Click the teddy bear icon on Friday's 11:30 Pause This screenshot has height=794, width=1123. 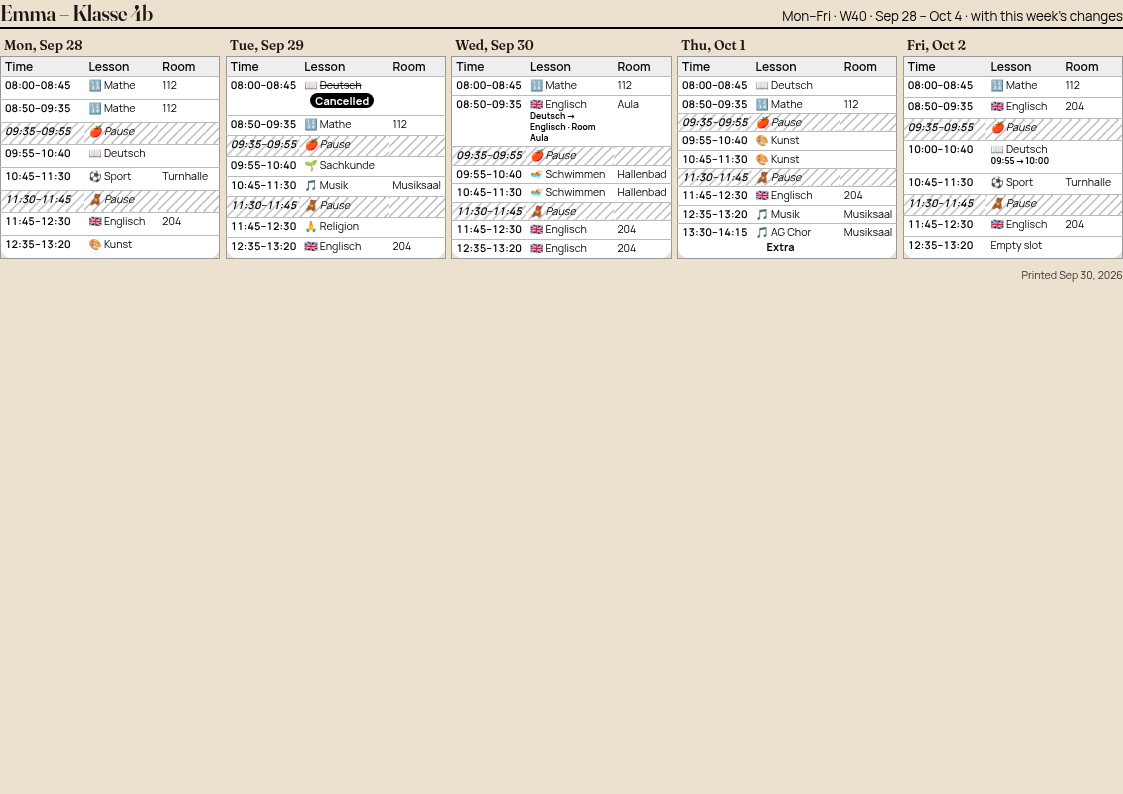click(x=998, y=203)
